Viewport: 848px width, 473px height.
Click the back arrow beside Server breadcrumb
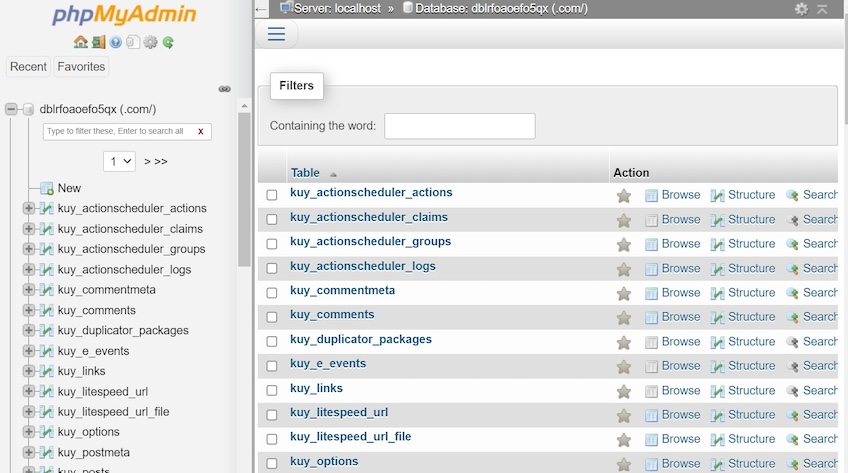tap(261, 9)
